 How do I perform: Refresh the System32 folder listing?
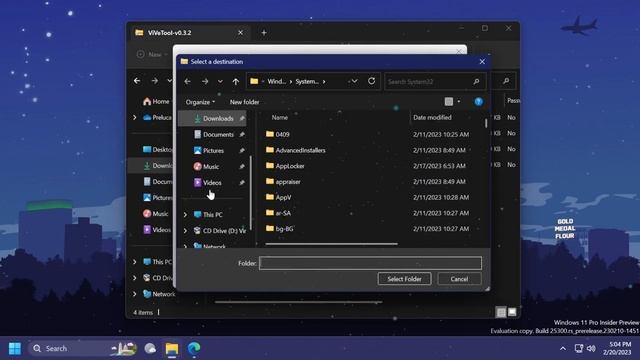pos(371,81)
